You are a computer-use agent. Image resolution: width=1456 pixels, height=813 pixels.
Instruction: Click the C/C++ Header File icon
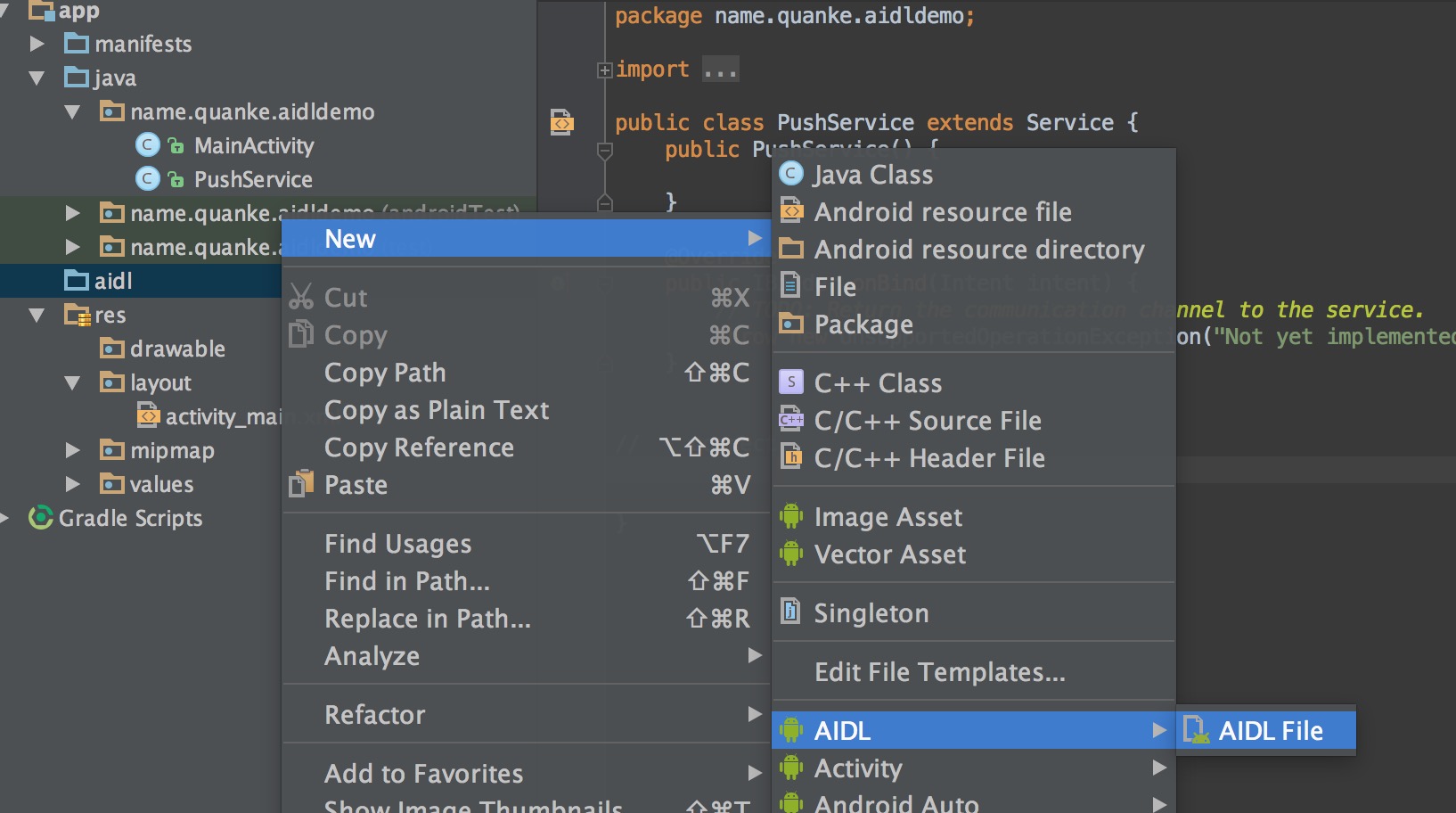[x=790, y=457]
